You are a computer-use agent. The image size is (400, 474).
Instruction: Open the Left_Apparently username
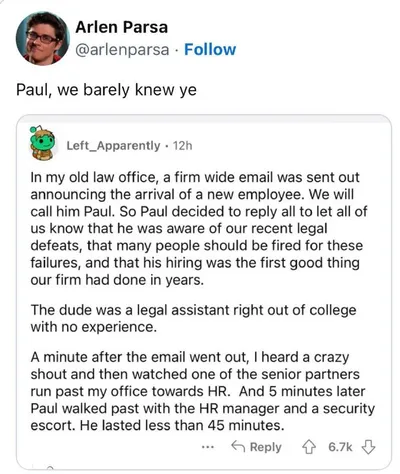pos(113,146)
